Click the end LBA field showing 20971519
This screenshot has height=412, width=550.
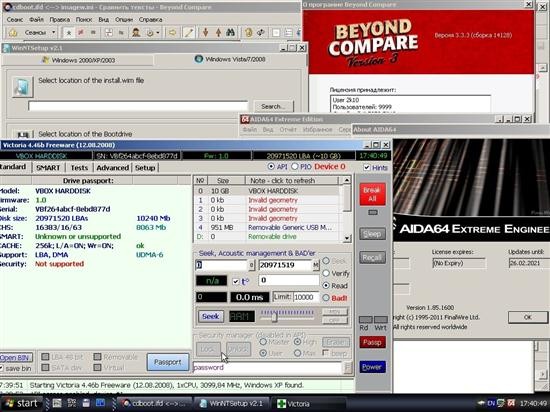[285, 265]
